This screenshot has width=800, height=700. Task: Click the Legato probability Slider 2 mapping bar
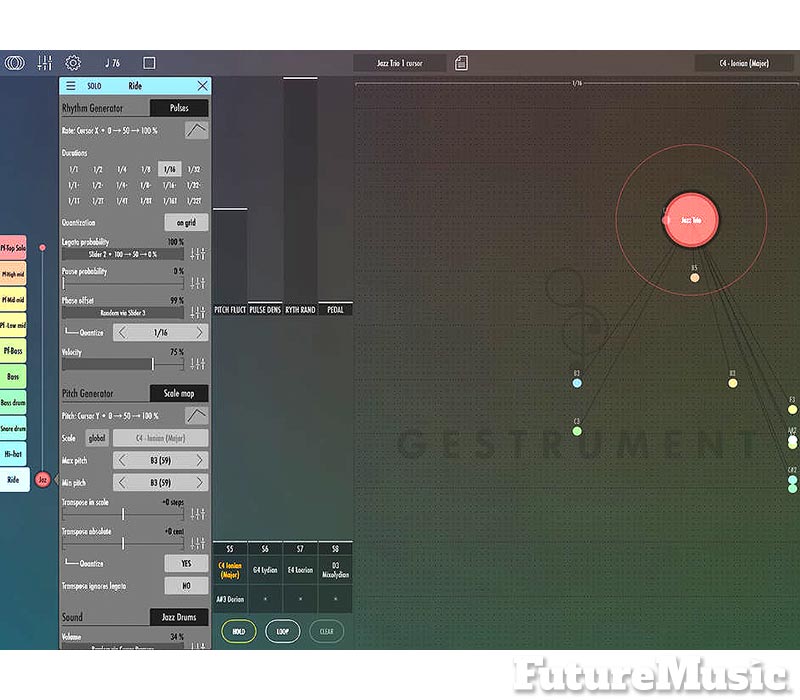[x=122, y=254]
